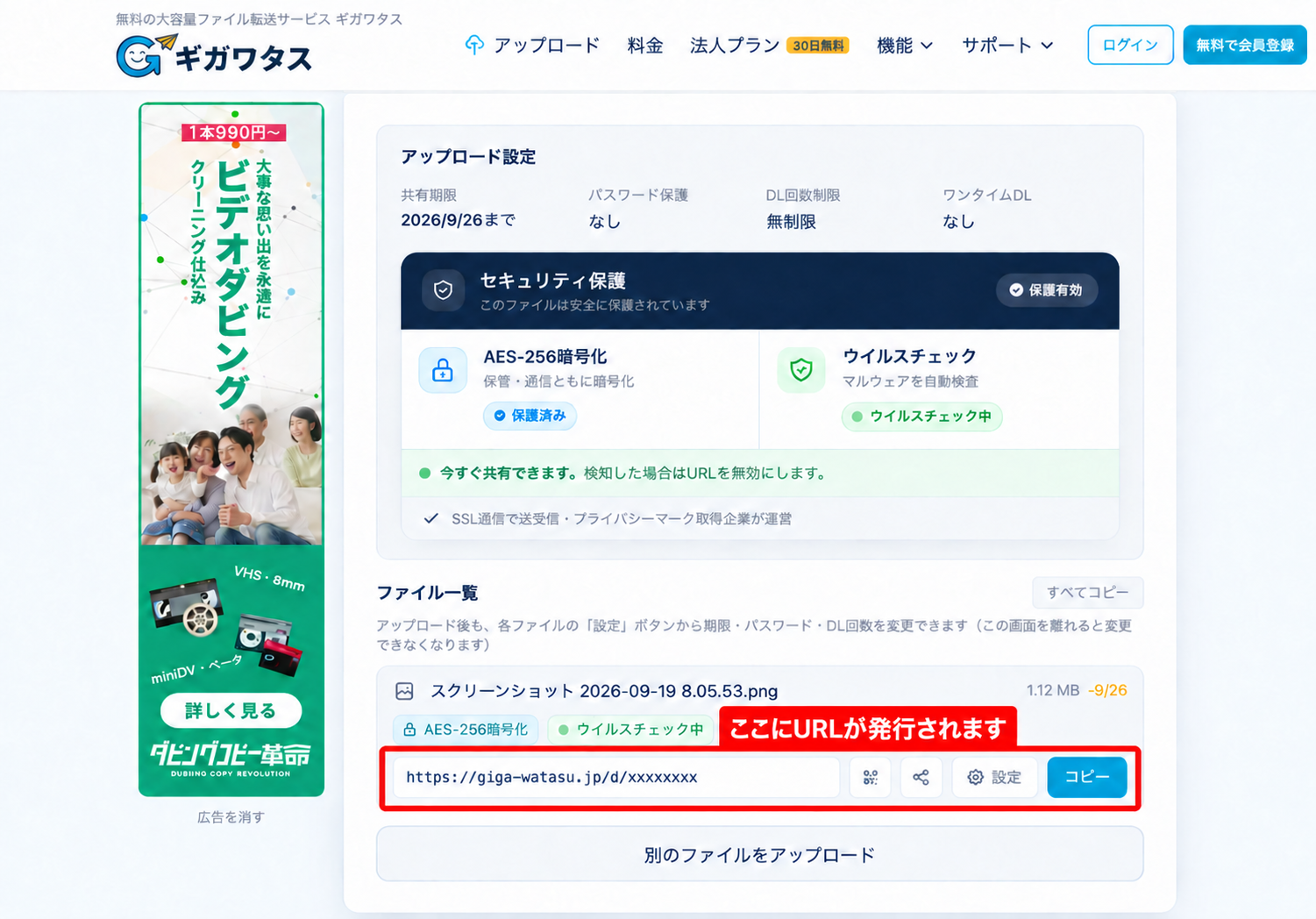Click the 詳しく見る ad button
Viewport: 1316px width, 919px height.
point(231,710)
